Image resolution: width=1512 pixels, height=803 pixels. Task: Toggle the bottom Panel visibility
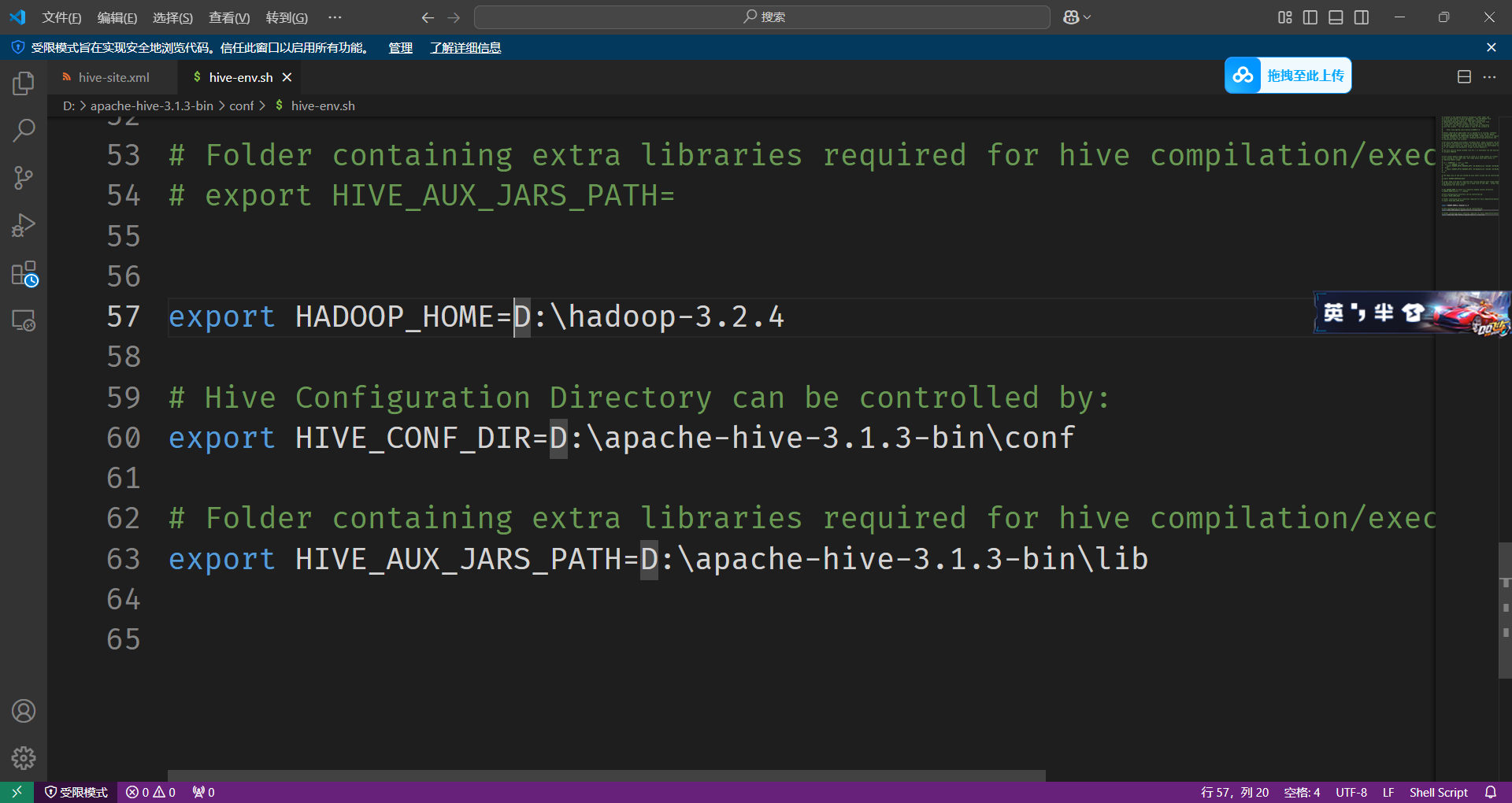point(1335,17)
